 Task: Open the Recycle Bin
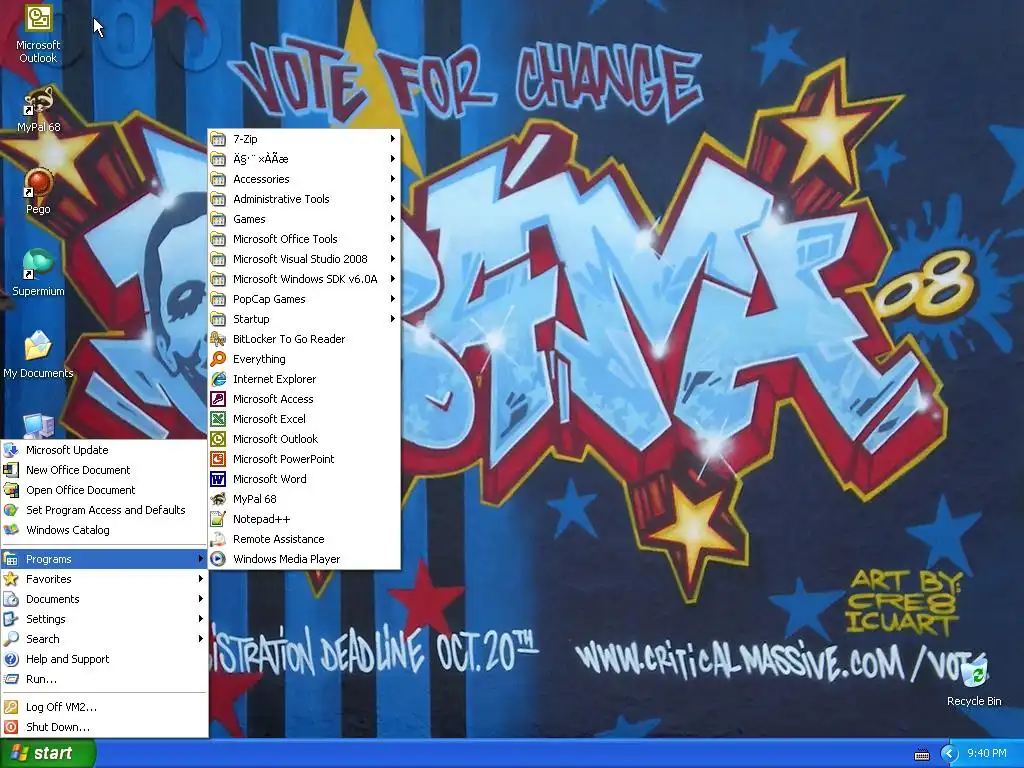(x=974, y=680)
